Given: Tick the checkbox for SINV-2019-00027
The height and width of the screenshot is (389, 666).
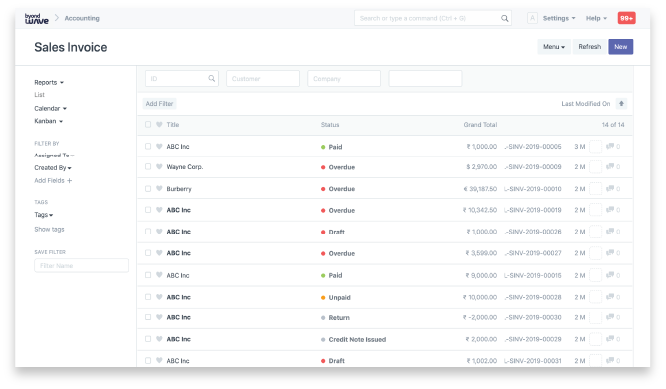Looking at the screenshot, I should 148,253.
